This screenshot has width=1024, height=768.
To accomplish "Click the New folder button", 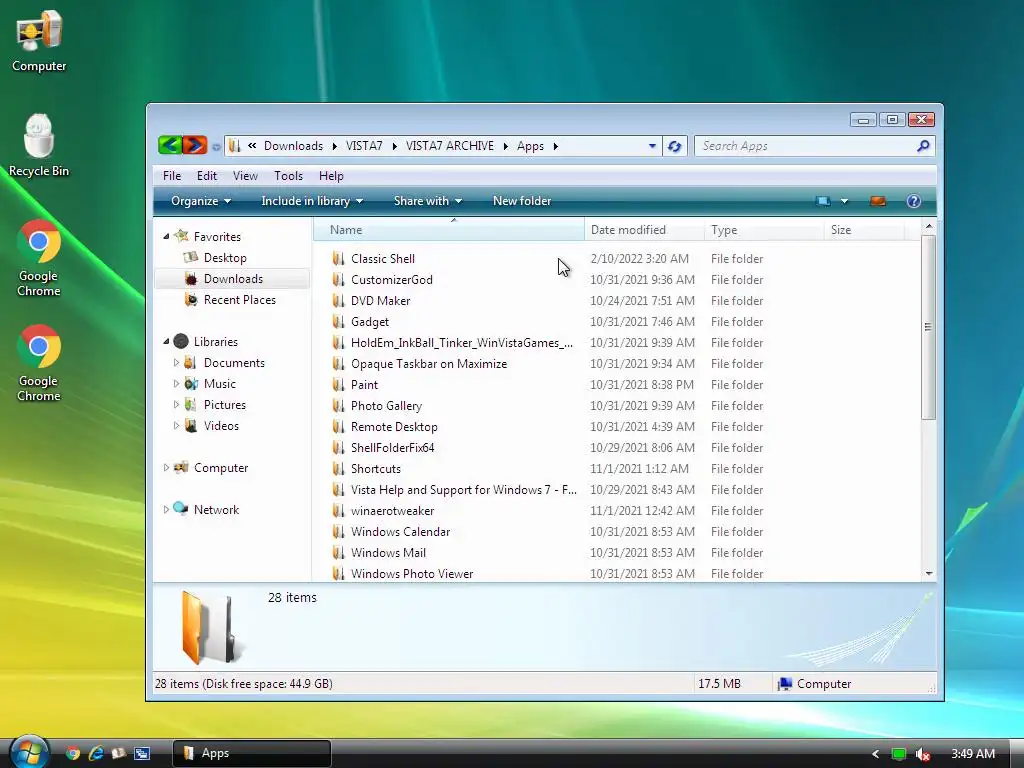I will coord(522,201).
